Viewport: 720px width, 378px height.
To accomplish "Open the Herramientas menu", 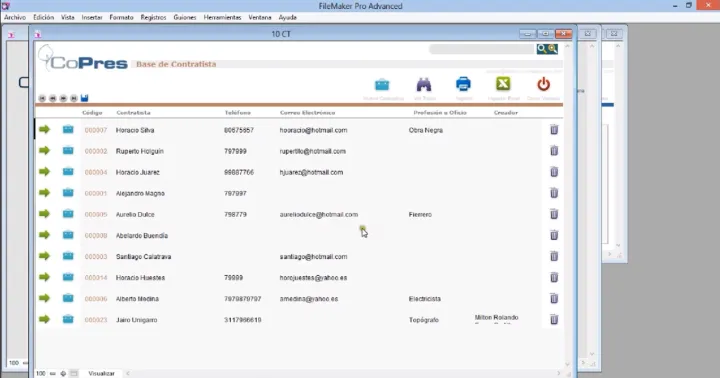I will point(222,17).
